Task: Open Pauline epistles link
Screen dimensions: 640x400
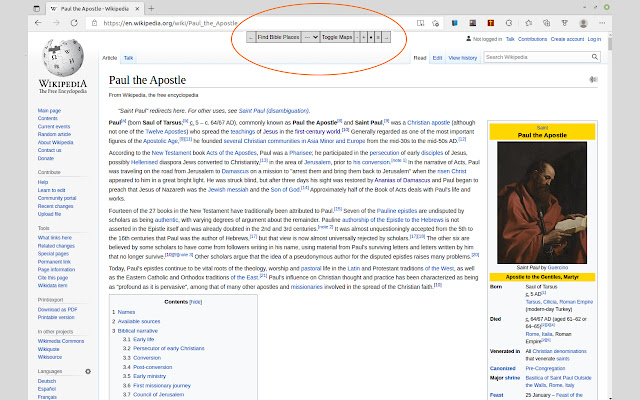Action: 397,211
